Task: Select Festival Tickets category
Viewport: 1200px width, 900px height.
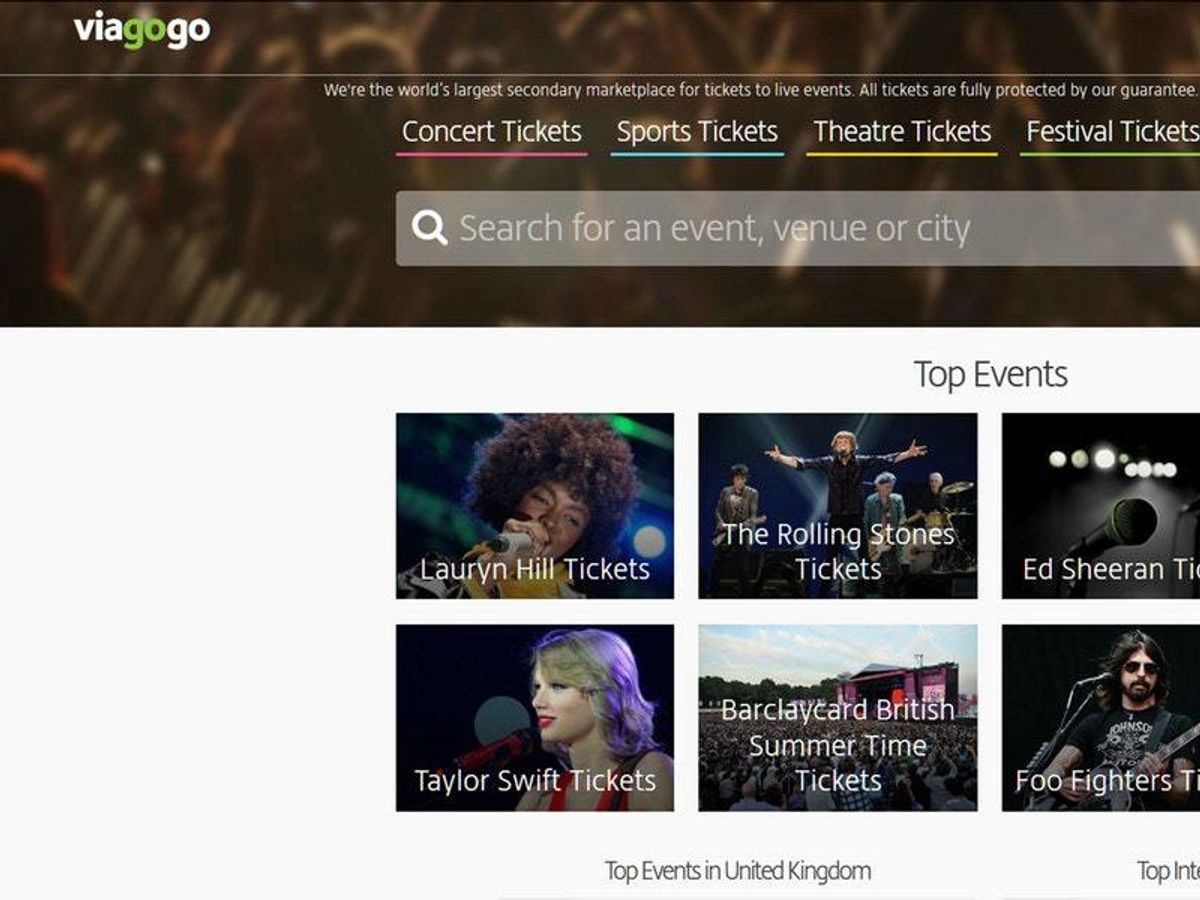Action: (x=1108, y=131)
